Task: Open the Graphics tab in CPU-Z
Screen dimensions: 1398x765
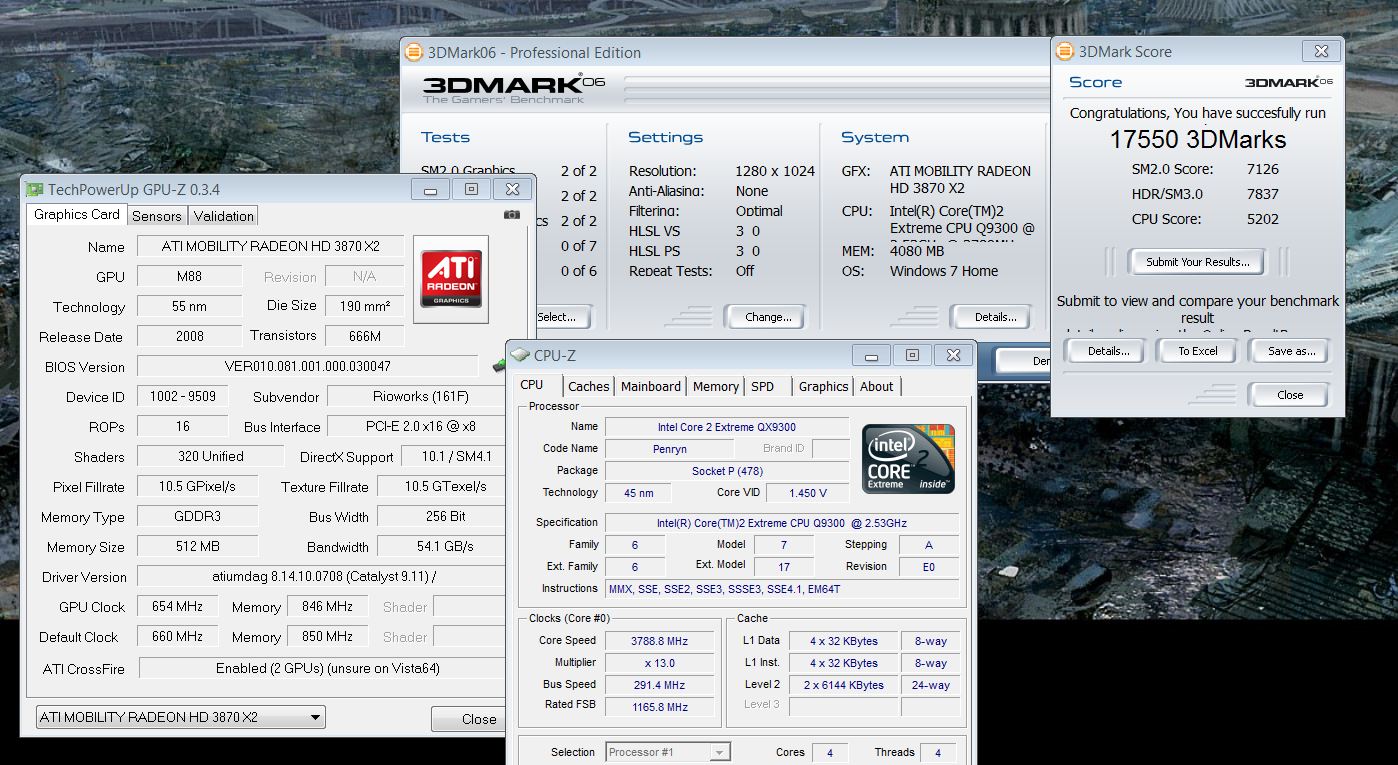Action: [x=823, y=387]
